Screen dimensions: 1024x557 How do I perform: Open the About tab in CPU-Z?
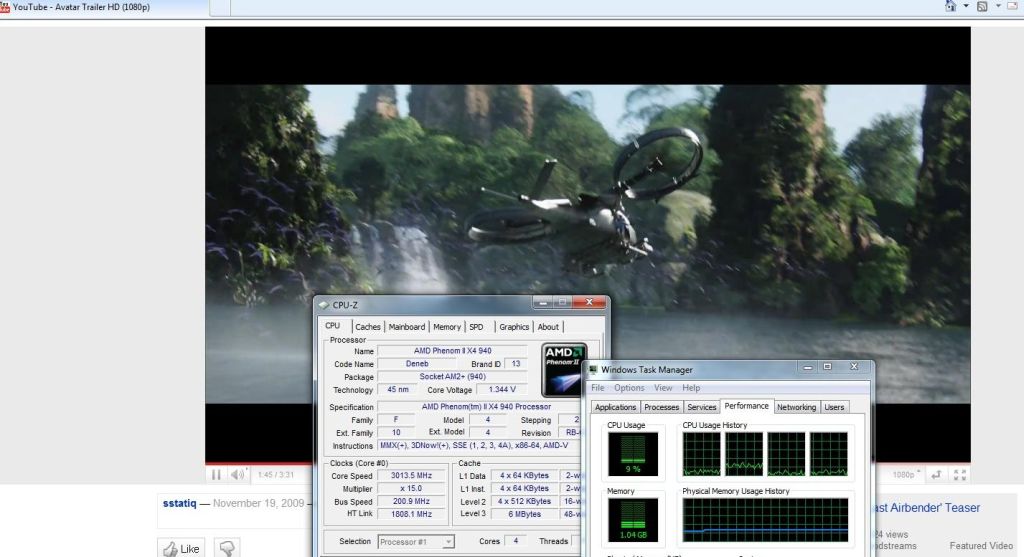pos(548,326)
